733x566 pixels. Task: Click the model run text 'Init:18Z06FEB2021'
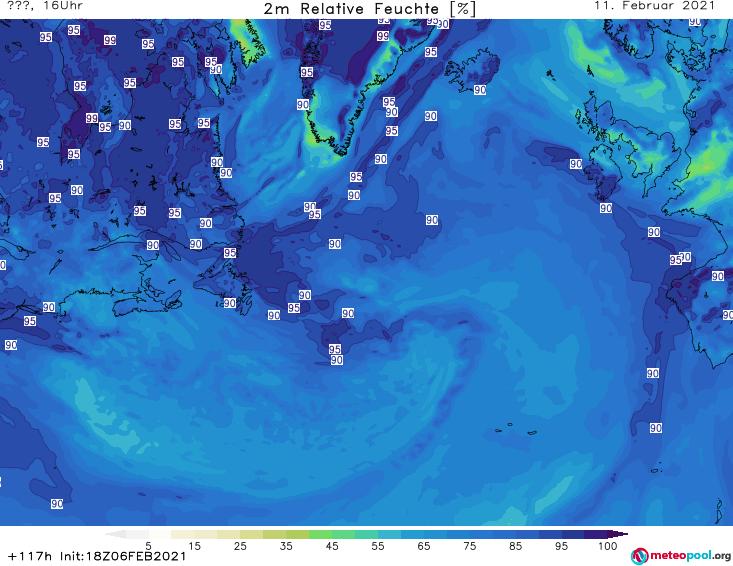pos(123,557)
